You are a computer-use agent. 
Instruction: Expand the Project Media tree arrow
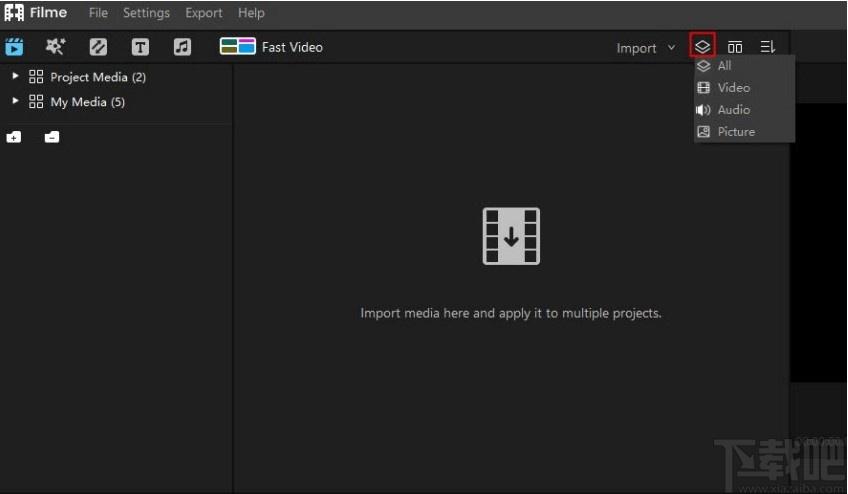click(15, 76)
